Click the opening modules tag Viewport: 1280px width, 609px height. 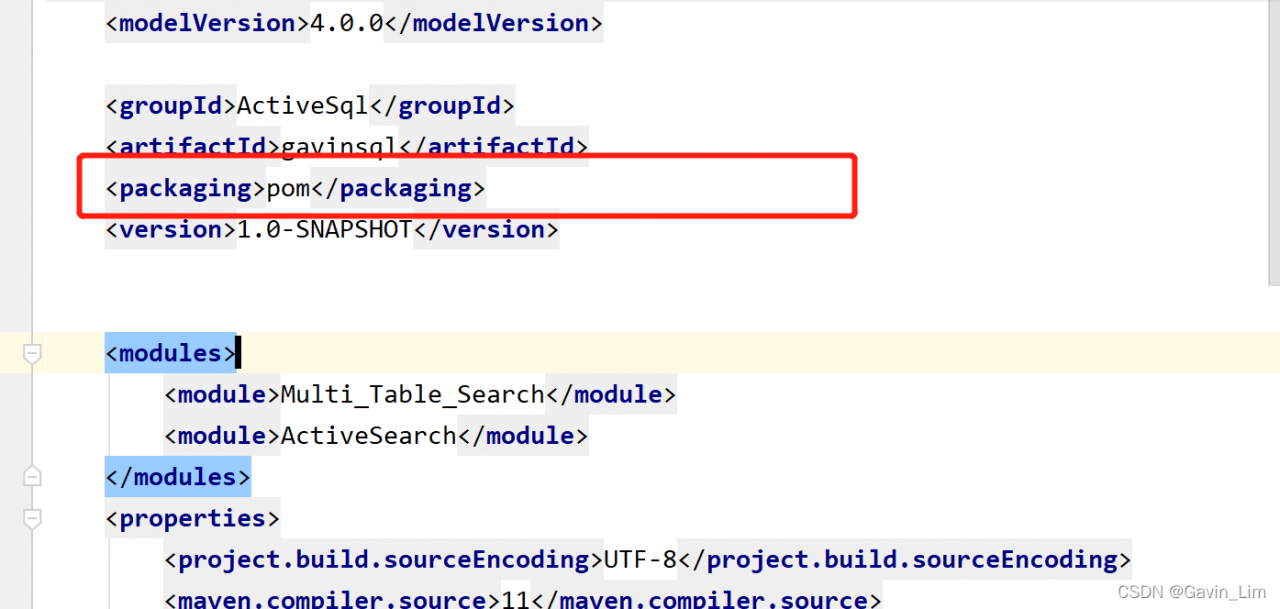[171, 353]
